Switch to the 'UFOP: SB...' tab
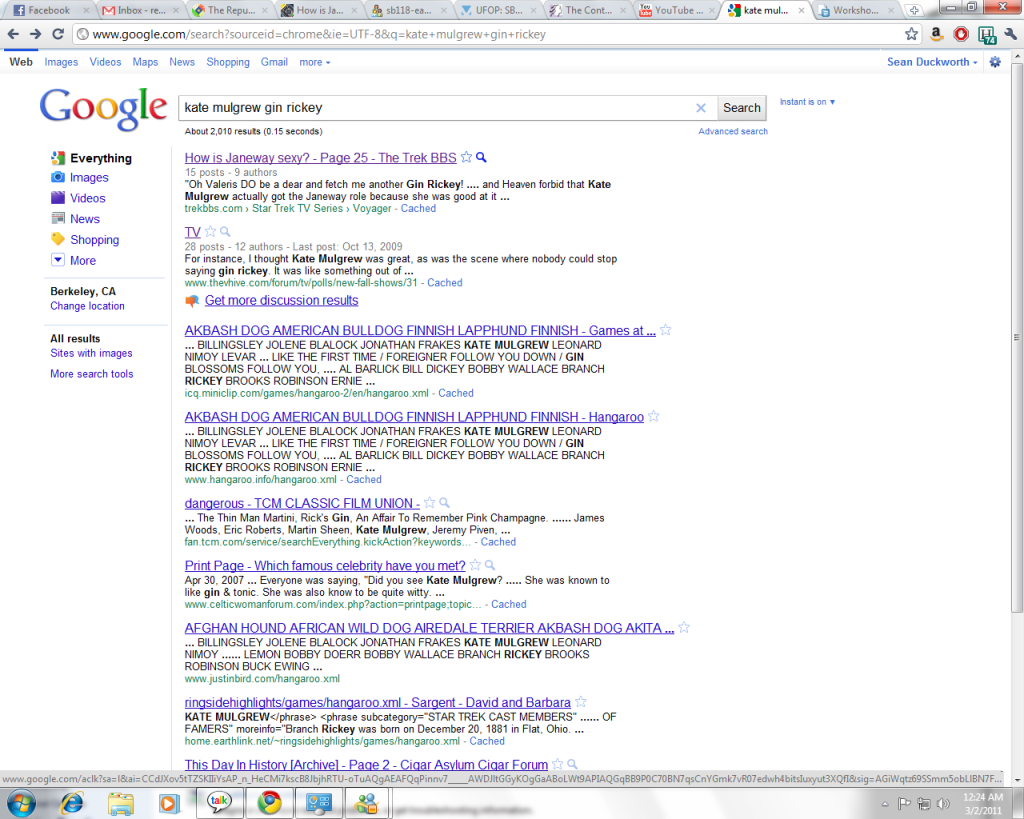The image size is (1024, 819). tap(498, 10)
